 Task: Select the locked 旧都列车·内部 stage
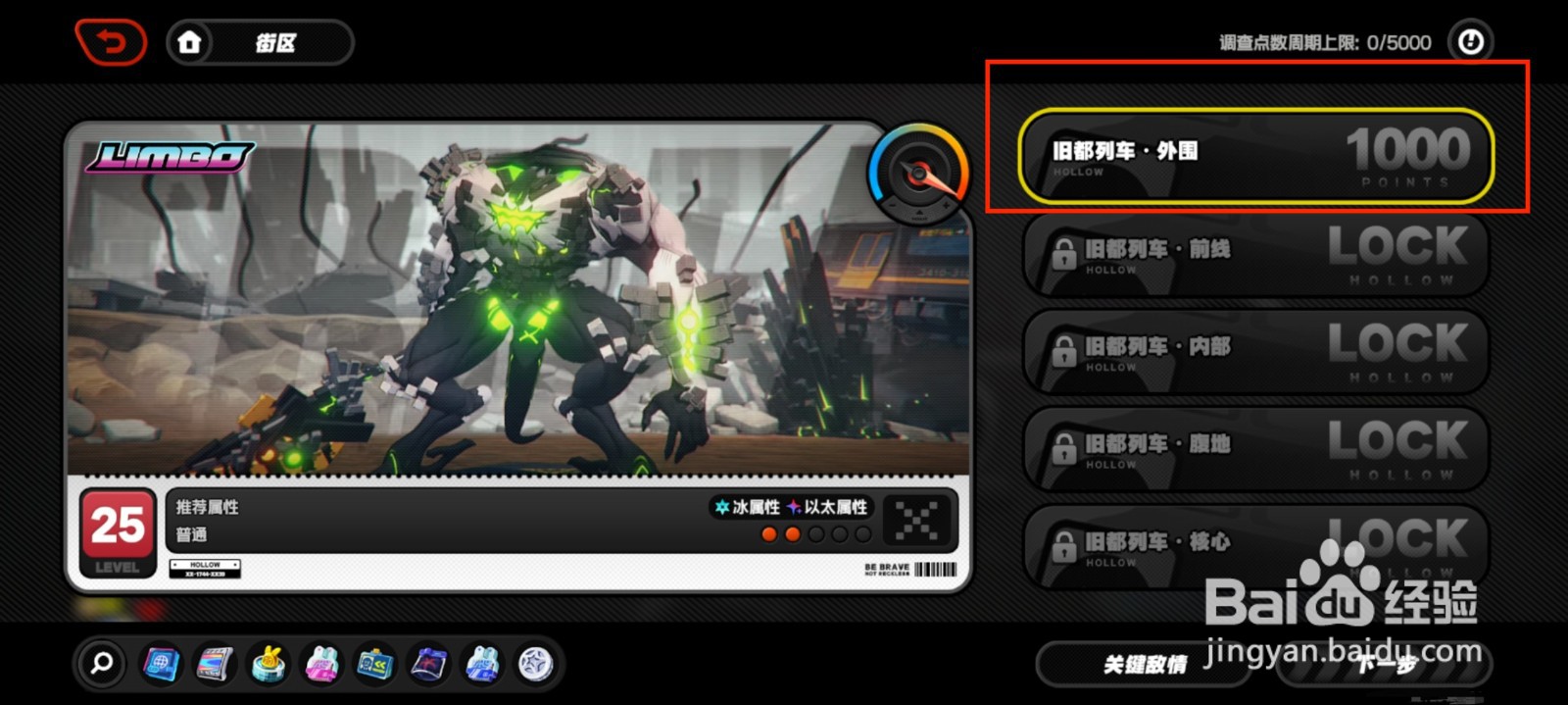coord(1256,352)
